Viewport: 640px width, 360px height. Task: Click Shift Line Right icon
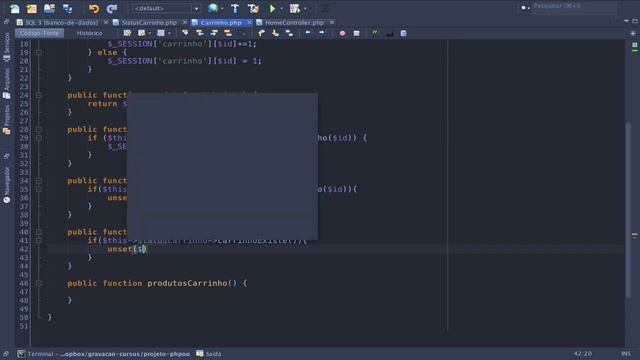click(x=322, y=33)
